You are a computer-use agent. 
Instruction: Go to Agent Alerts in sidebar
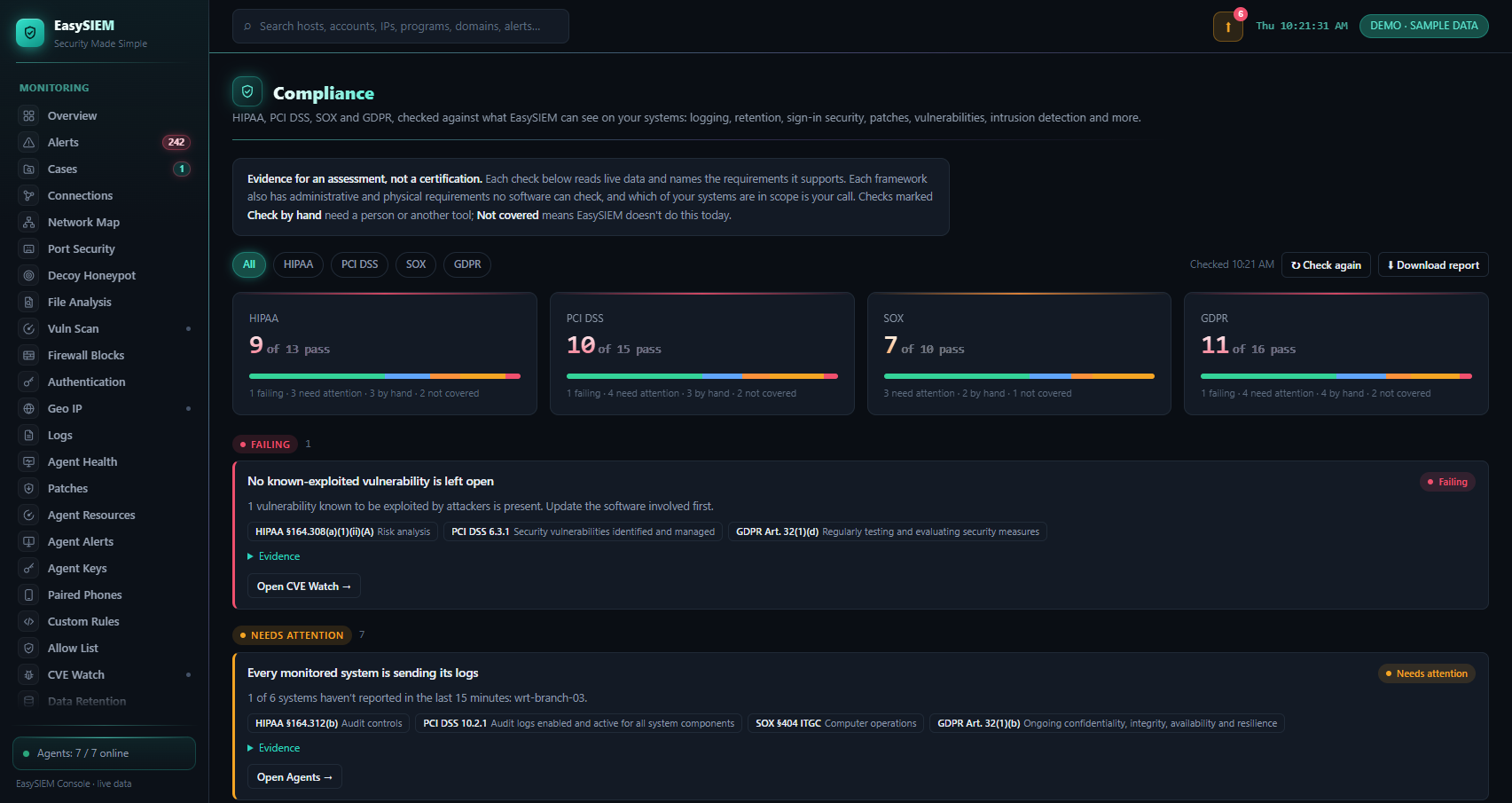tap(105, 542)
